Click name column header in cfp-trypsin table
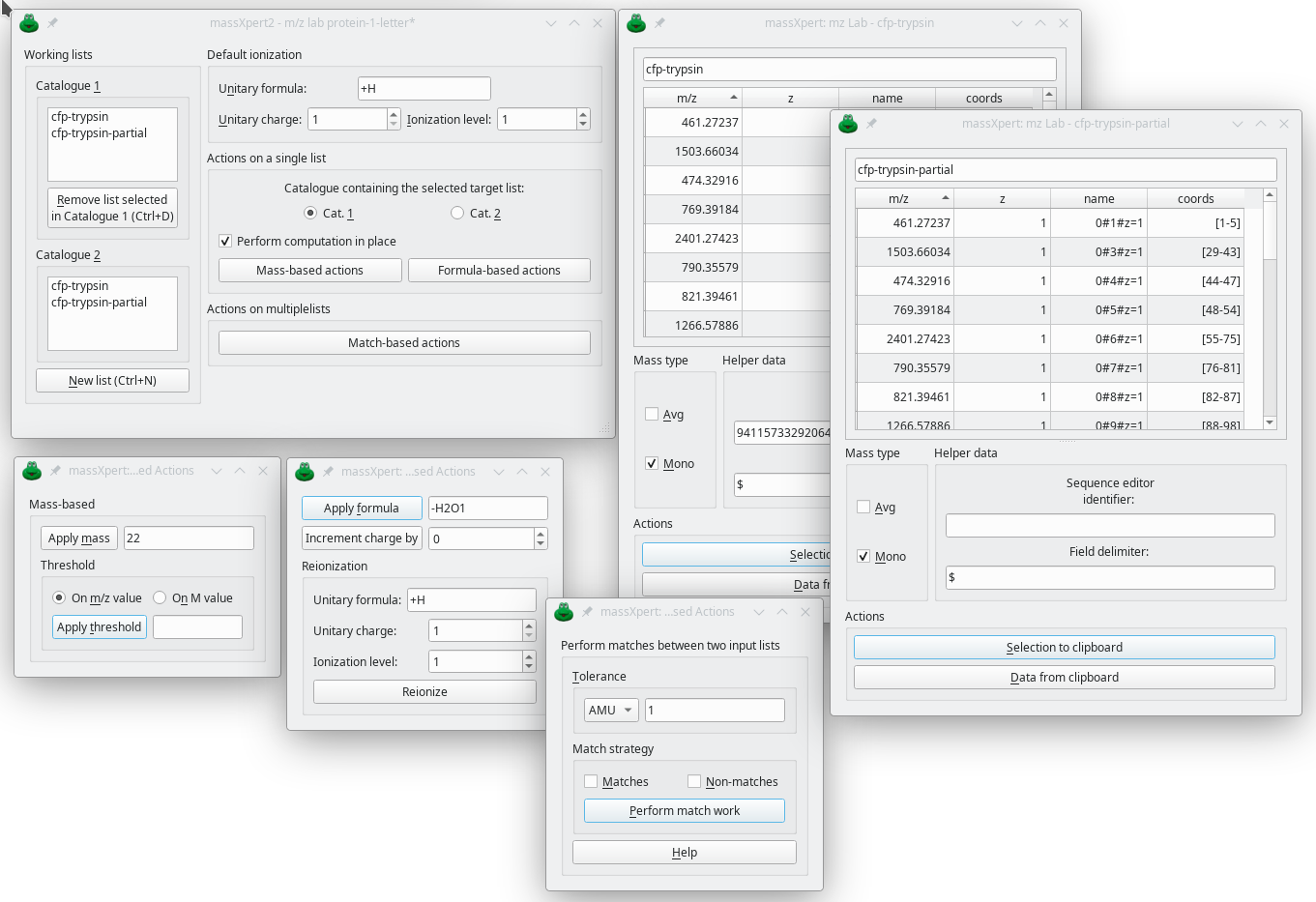 [x=887, y=98]
